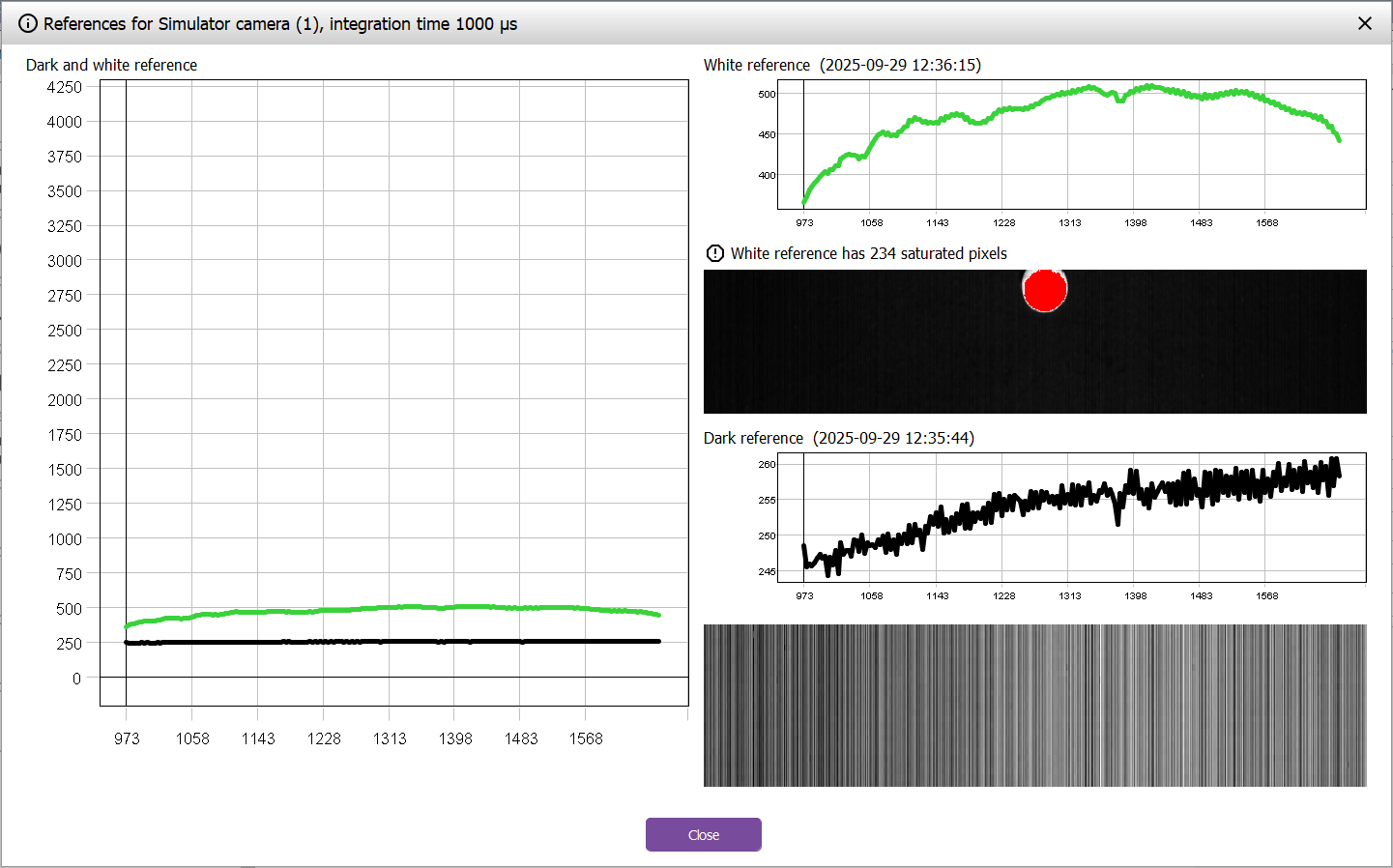Click the warning icon beside saturated pixels message
This screenshot has width=1393, height=868.
click(x=715, y=253)
